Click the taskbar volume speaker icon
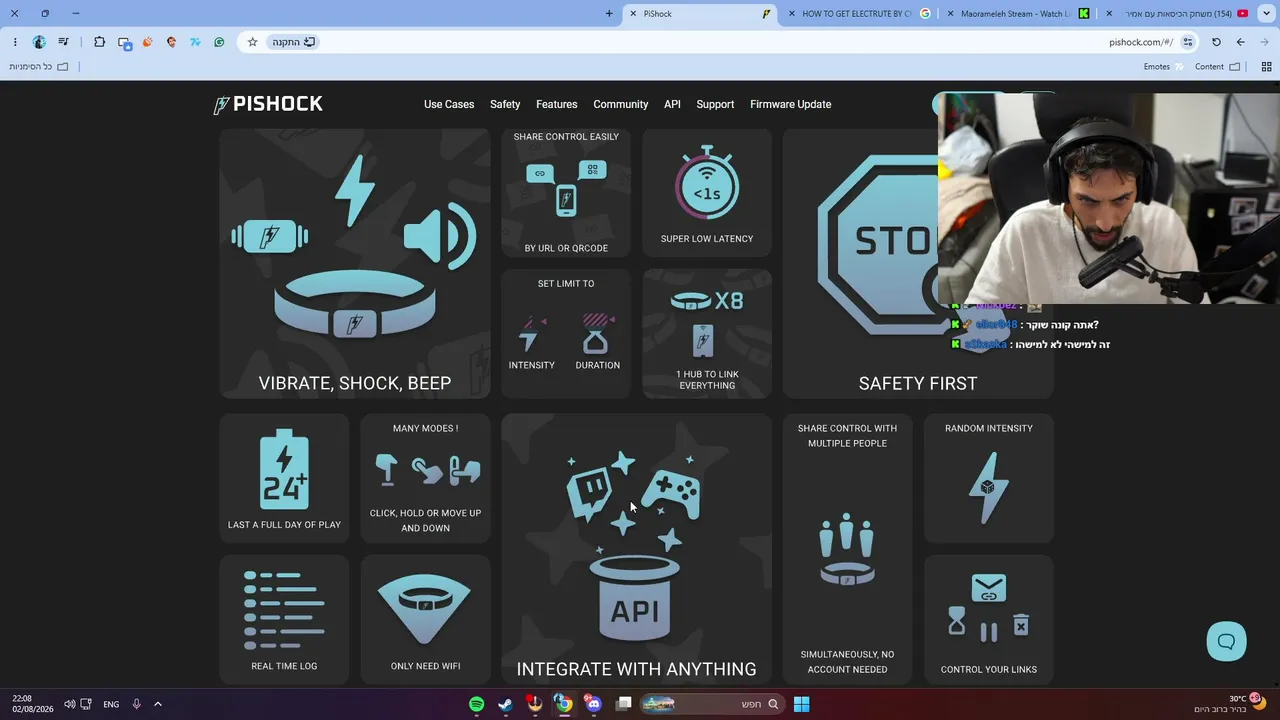The width and height of the screenshot is (1280, 720). point(70,704)
